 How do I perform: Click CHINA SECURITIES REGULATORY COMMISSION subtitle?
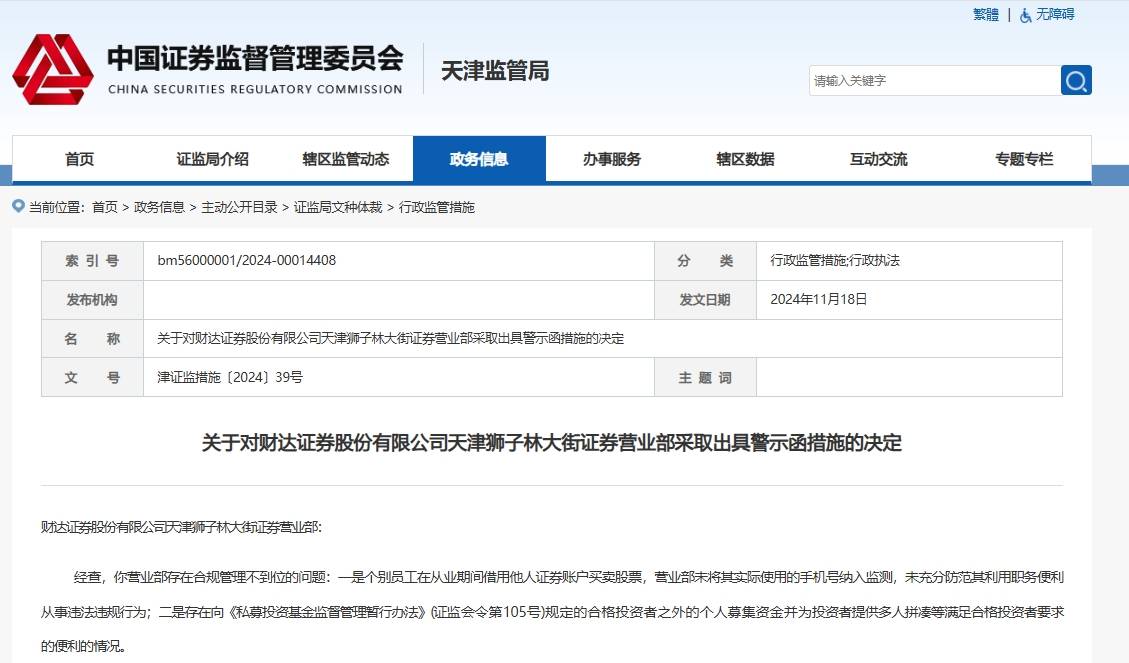click(255, 89)
